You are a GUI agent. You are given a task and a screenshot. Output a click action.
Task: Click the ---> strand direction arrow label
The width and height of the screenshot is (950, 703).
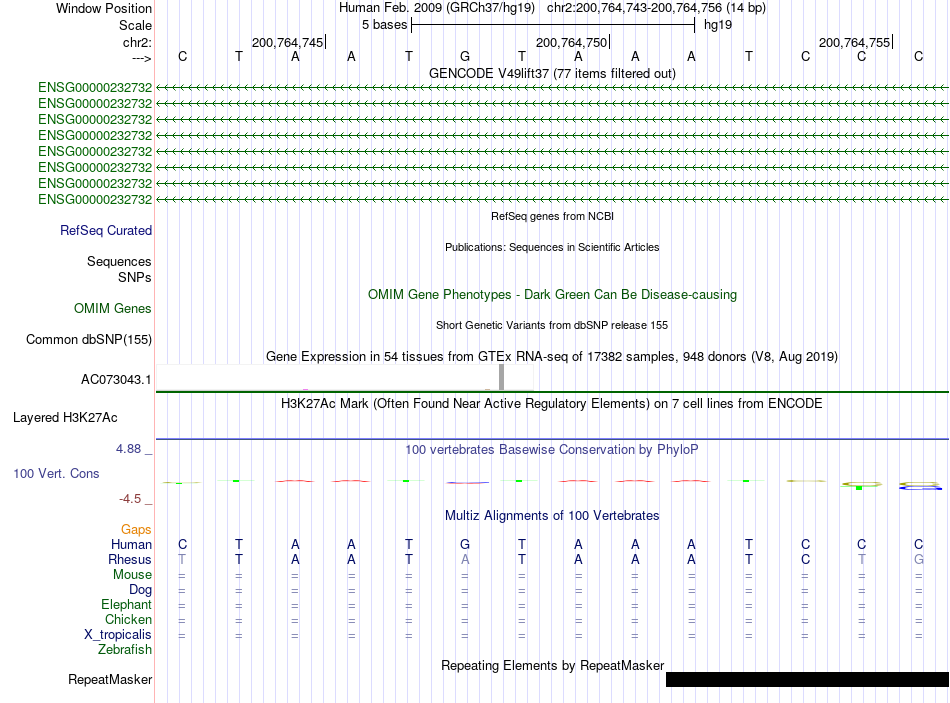(141, 58)
